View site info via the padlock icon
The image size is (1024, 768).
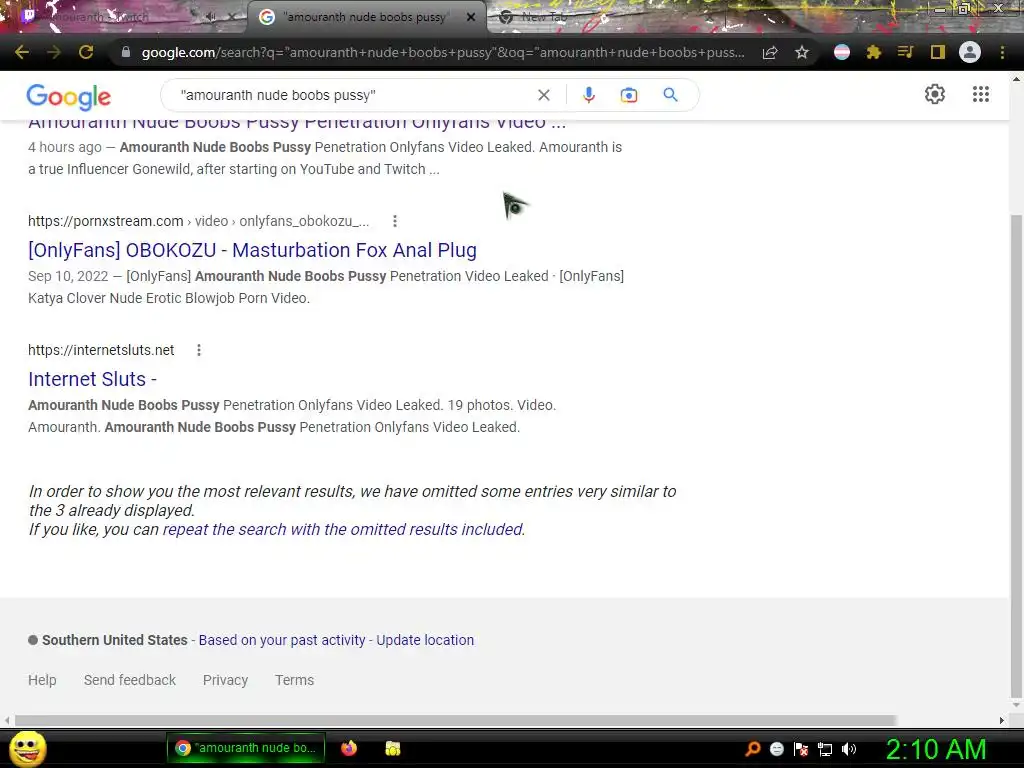click(x=125, y=52)
